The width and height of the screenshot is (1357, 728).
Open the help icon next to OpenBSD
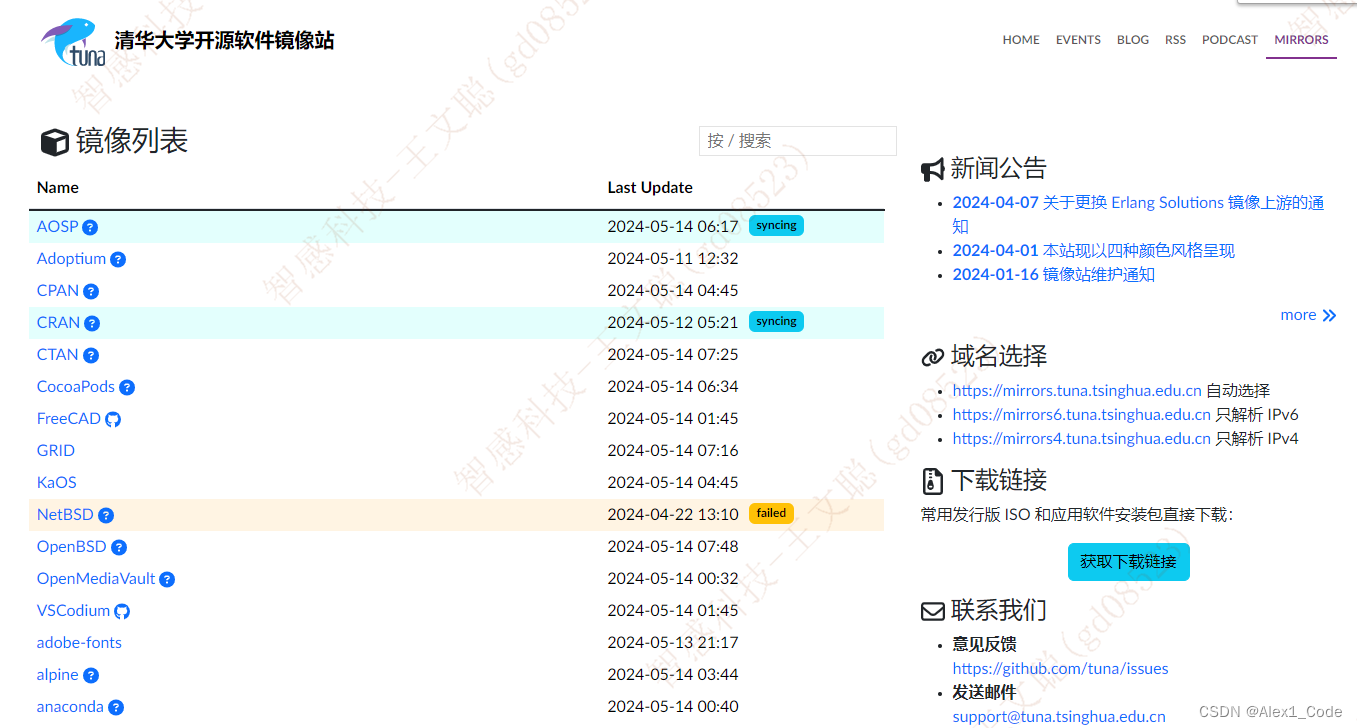(119, 547)
